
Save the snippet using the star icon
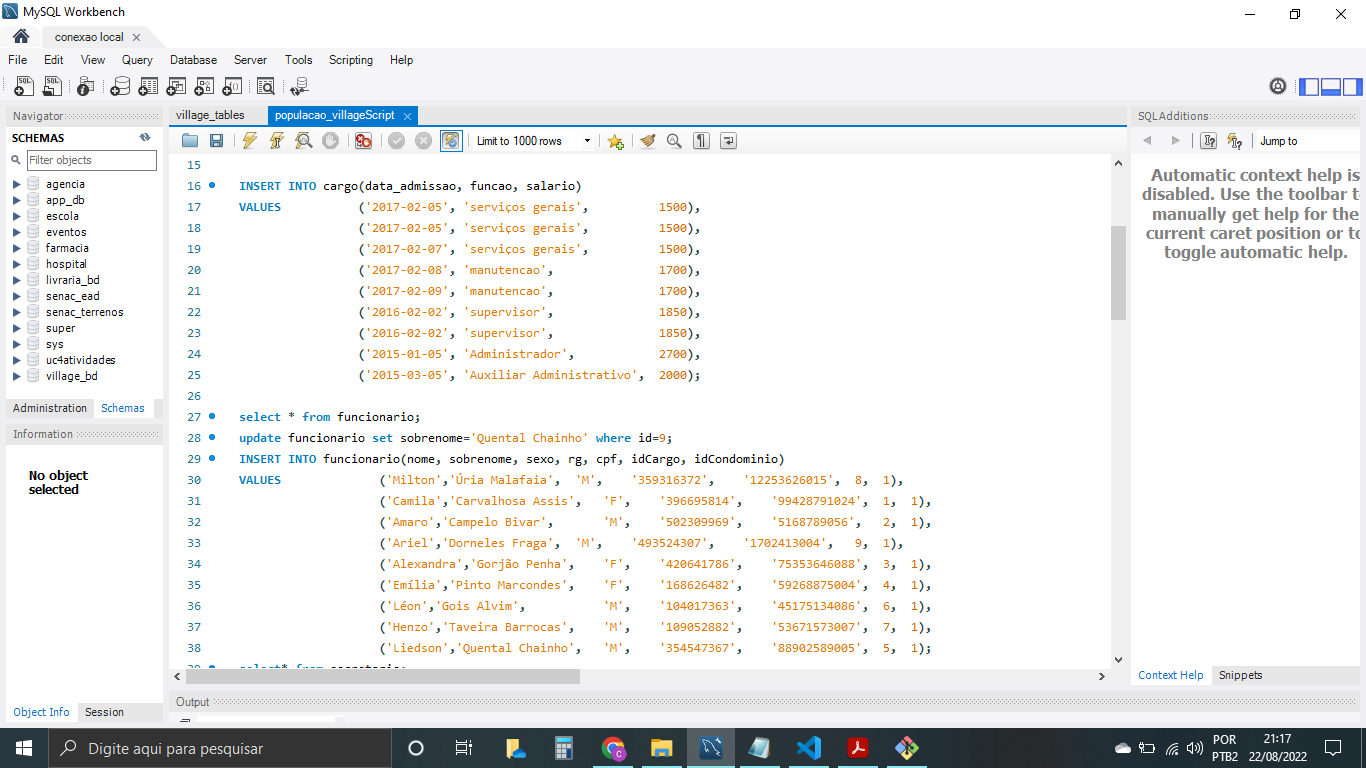[x=615, y=140]
